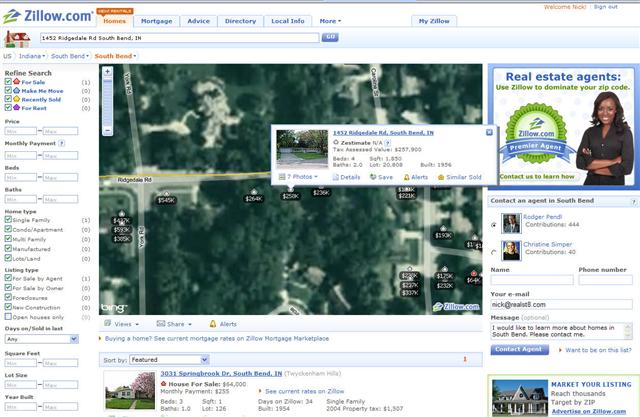Viewport: 640px width, 417px height.
Task: Click the Premier Agent badge in the ad
Action: (536, 134)
